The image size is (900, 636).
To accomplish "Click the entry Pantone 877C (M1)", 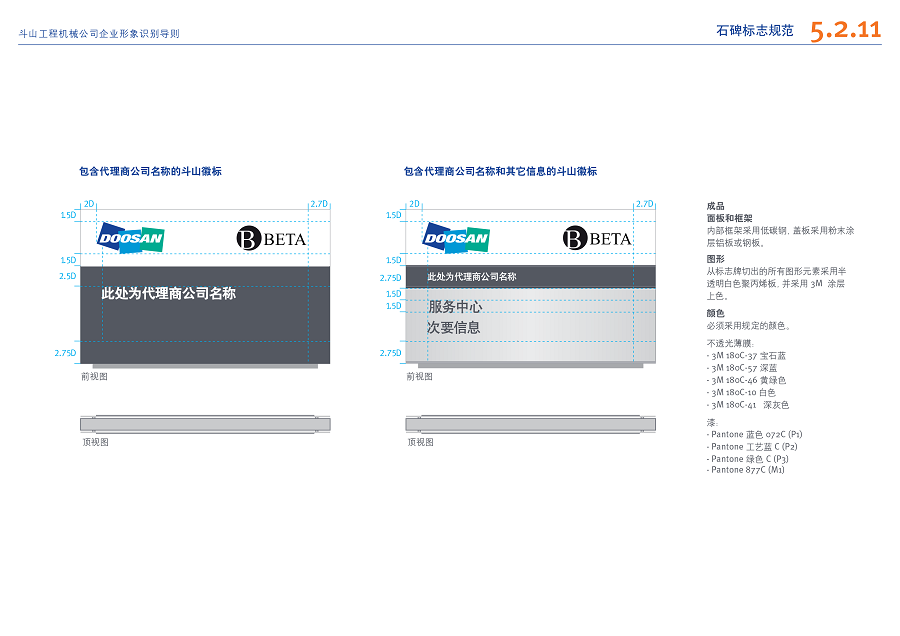I will click(x=745, y=470).
